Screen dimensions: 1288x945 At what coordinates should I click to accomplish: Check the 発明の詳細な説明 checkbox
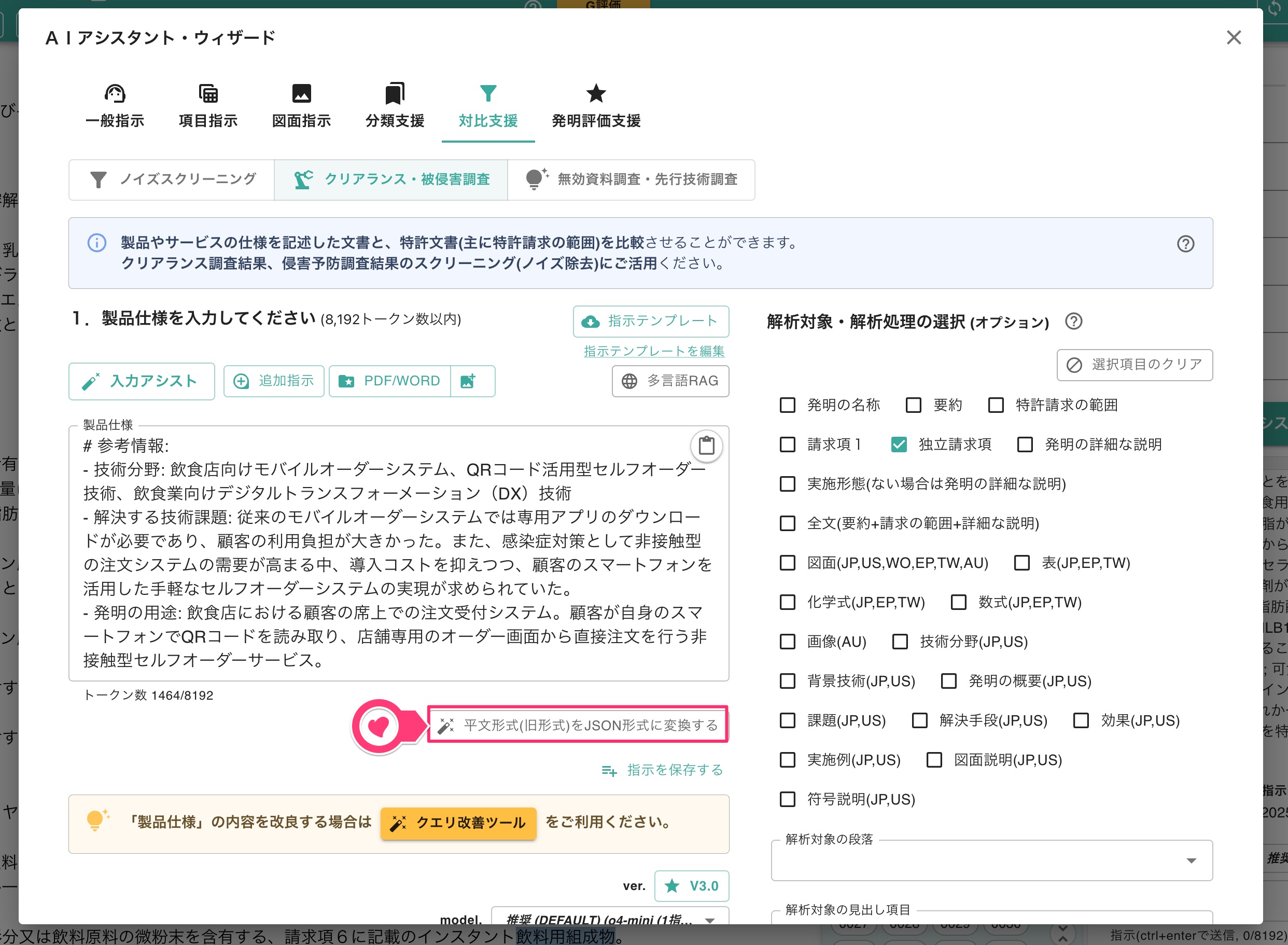point(1025,445)
